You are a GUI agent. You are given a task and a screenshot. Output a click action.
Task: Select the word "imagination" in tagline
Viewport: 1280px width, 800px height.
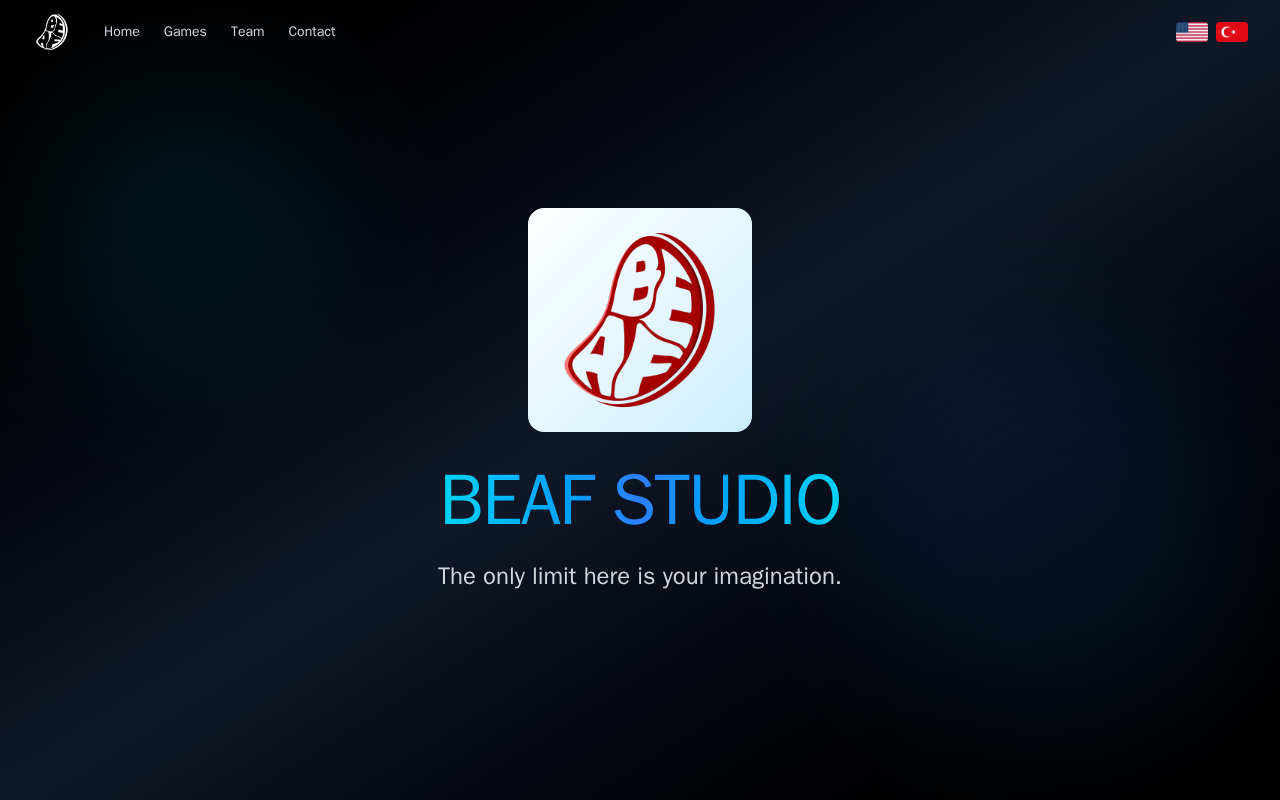tap(777, 577)
